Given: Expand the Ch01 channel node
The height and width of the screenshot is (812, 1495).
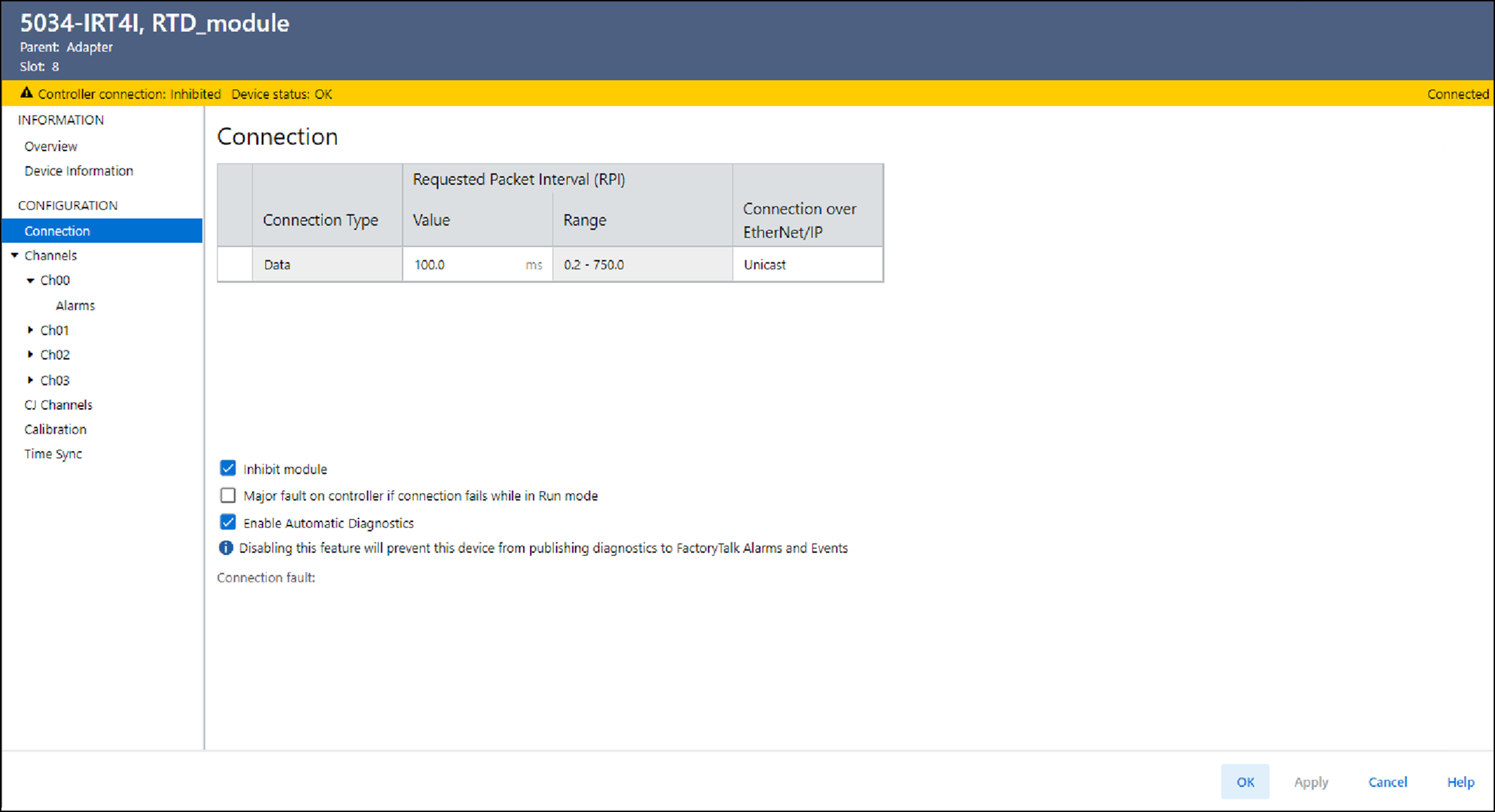Looking at the screenshot, I should pyautogui.click(x=30, y=330).
